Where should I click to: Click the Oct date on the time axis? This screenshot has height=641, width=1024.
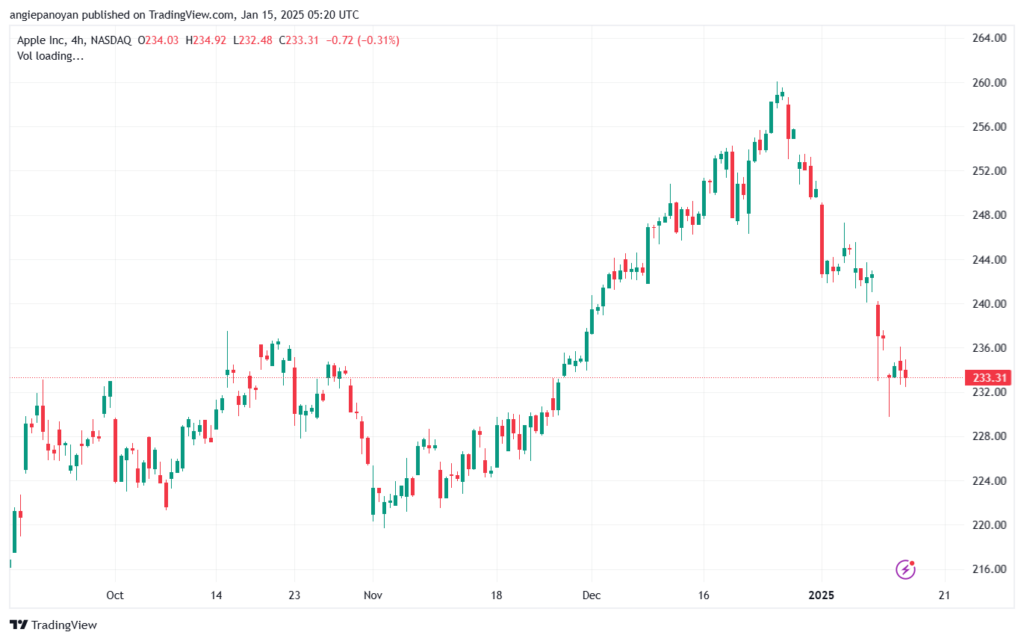pos(115,595)
